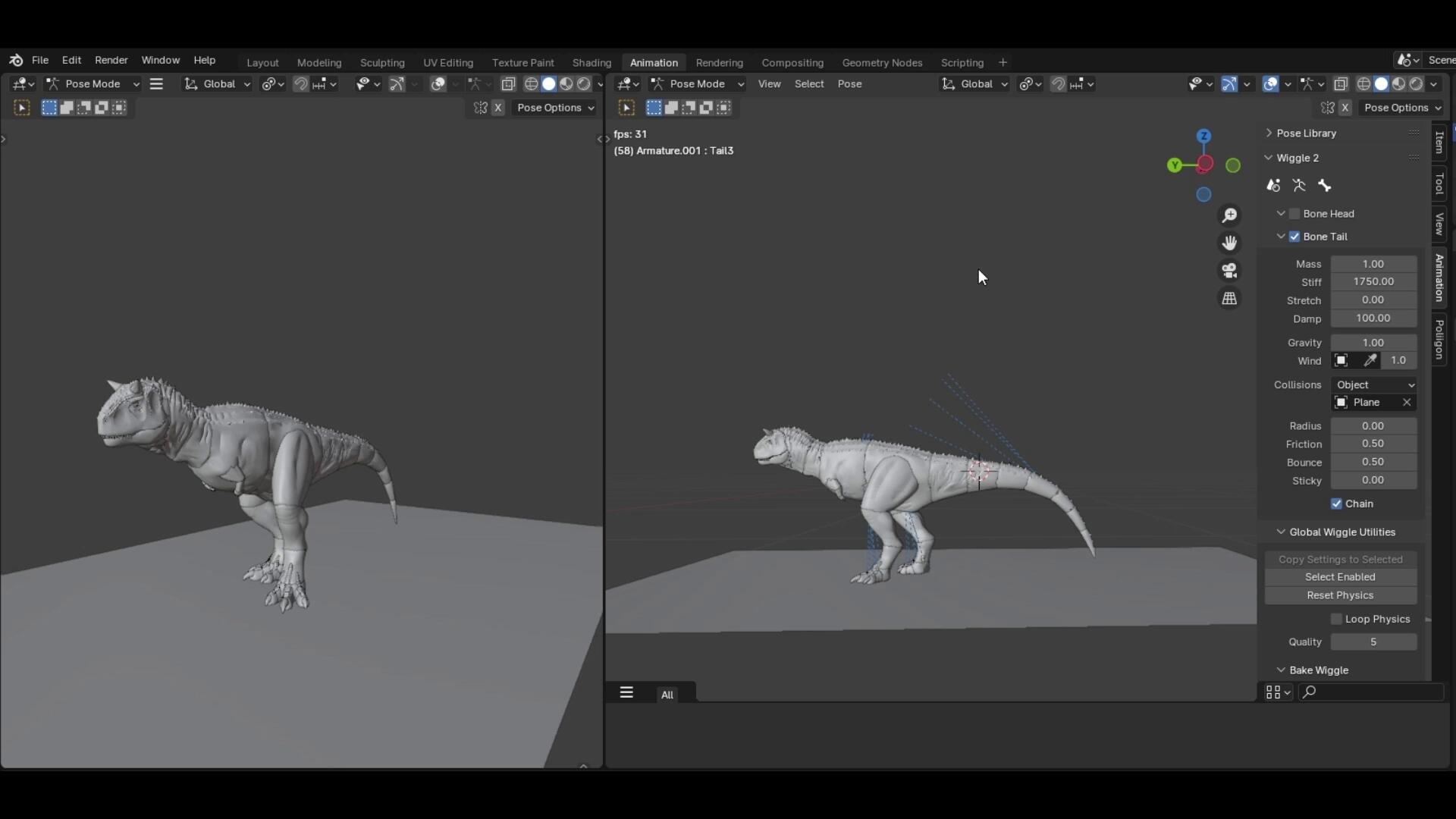The image size is (1456, 819).
Task: Click the Damp value slider 100.00
Action: (1373, 318)
